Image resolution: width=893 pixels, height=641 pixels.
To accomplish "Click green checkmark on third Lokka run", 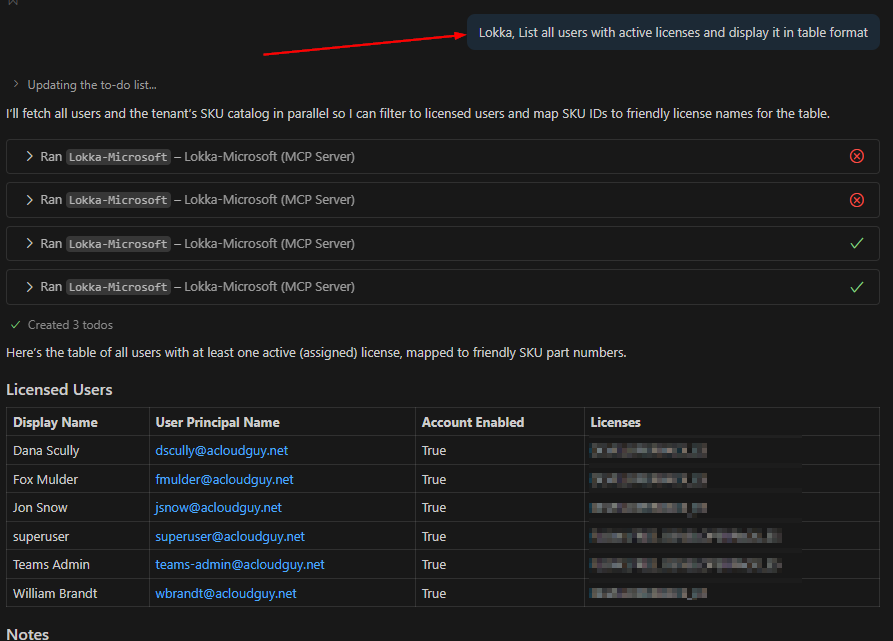I will (x=856, y=244).
